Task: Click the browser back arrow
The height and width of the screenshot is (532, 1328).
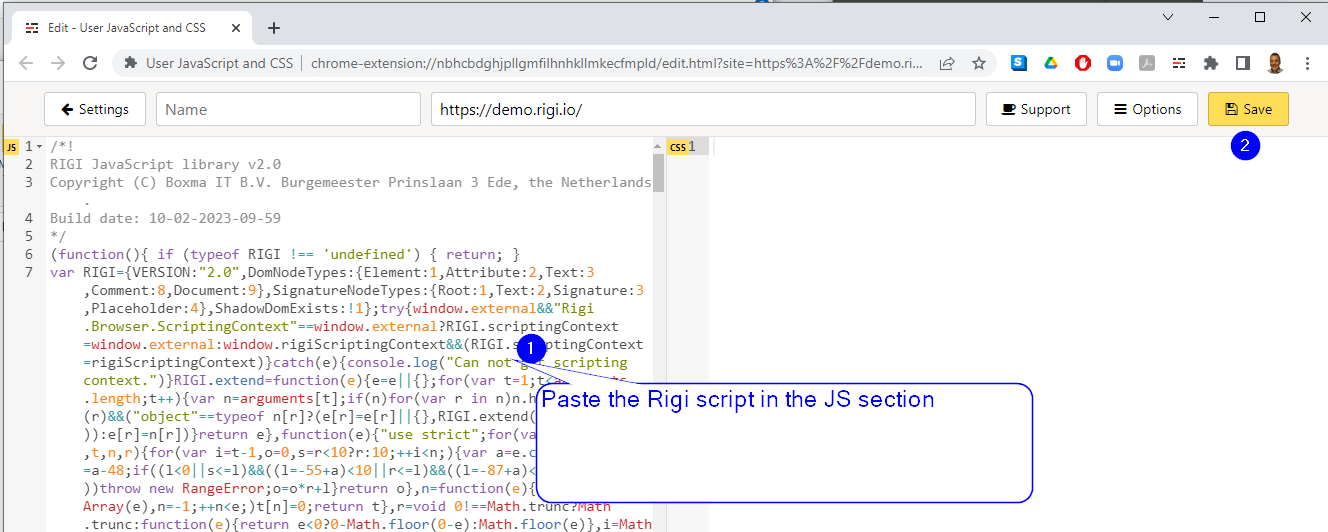Action: click(26, 63)
